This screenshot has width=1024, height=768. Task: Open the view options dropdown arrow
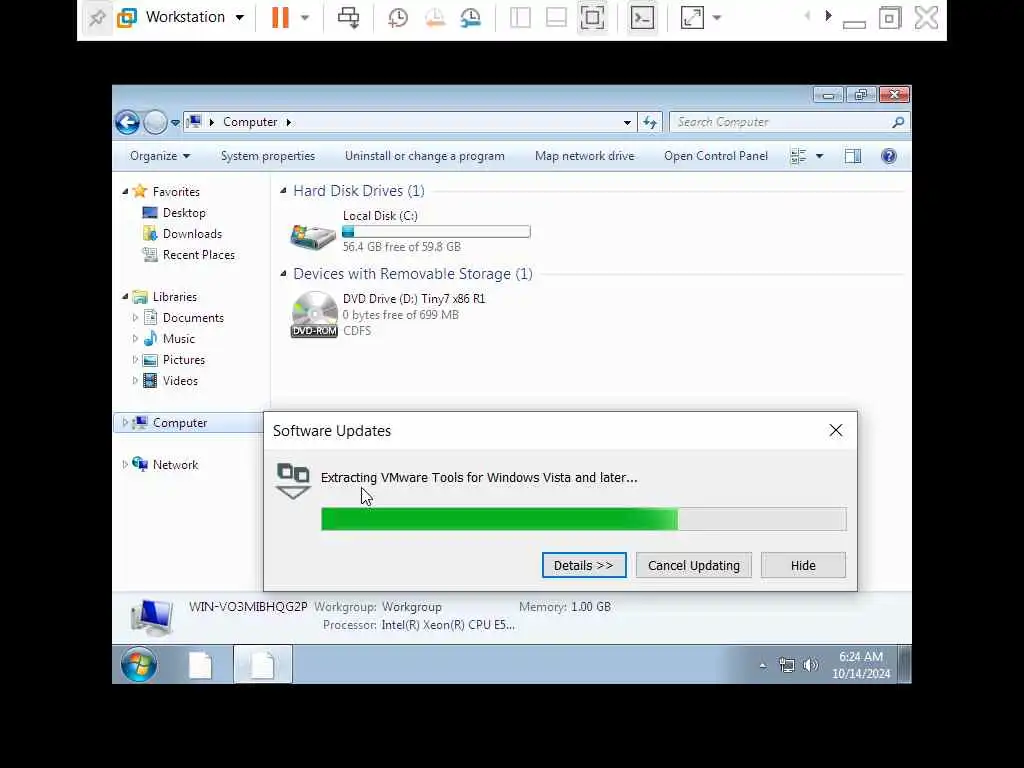click(x=820, y=156)
